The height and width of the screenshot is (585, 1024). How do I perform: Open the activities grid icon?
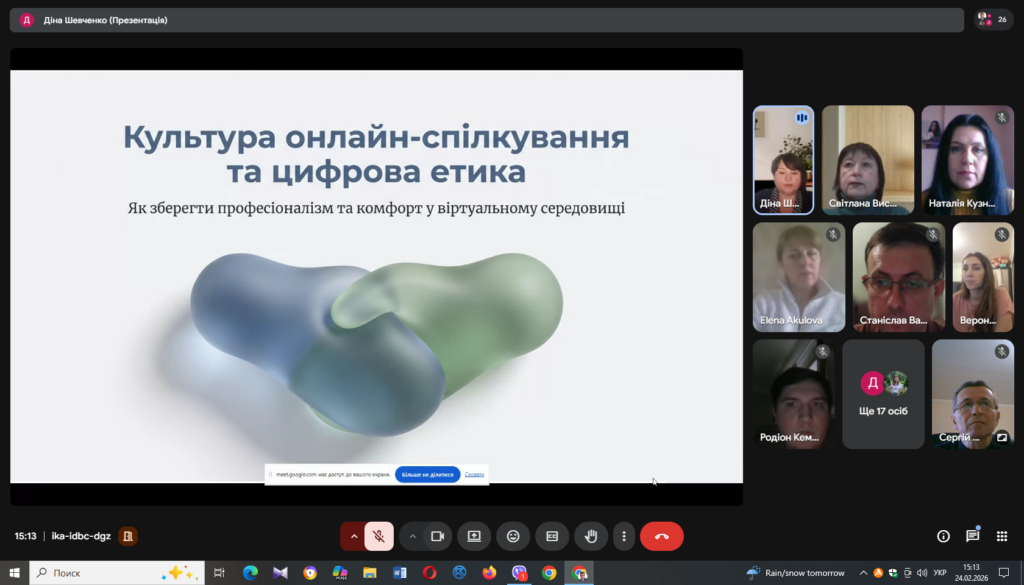(x=1002, y=536)
